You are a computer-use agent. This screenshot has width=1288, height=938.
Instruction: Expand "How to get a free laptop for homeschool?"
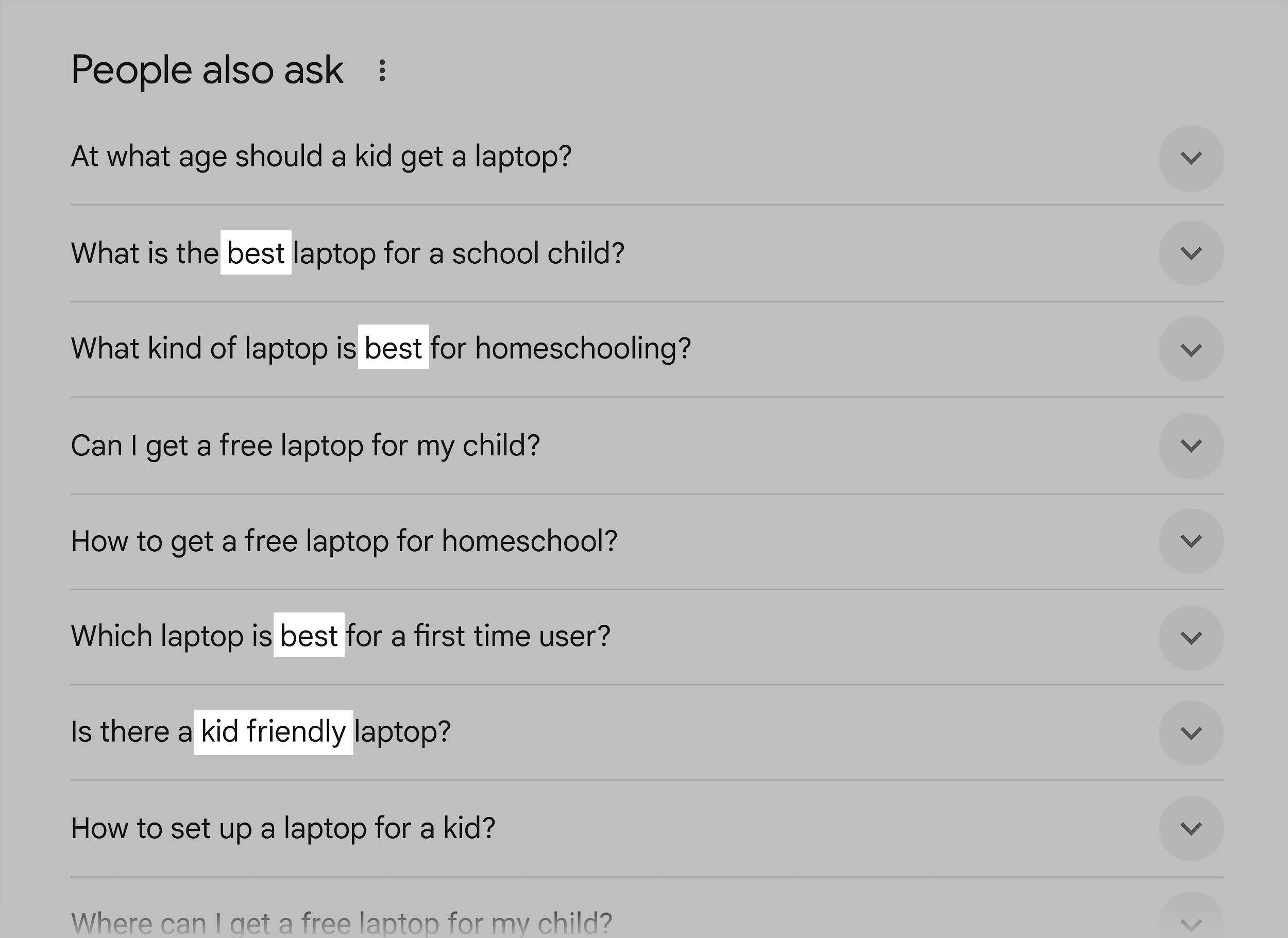click(x=1191, y=540)
